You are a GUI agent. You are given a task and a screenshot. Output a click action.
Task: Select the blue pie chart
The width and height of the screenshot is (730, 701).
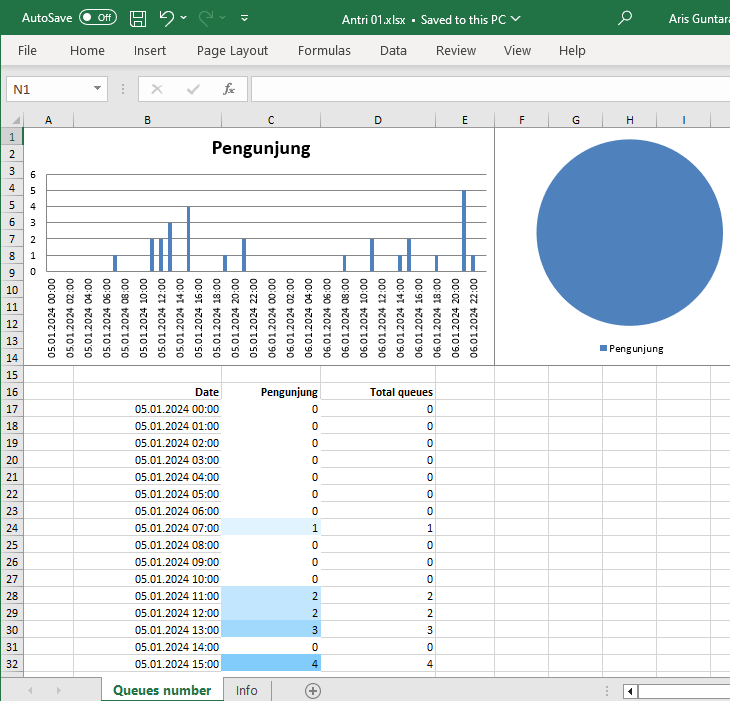coord(629,232)
